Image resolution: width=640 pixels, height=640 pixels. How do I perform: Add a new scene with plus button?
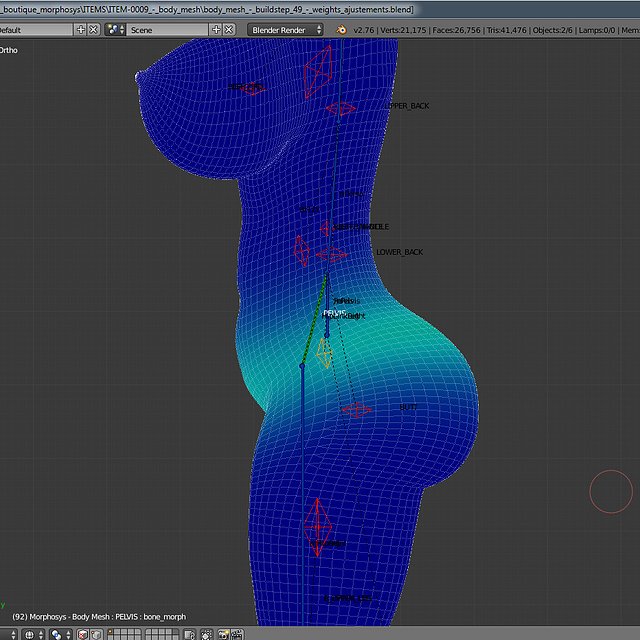[x=216, y=29]
